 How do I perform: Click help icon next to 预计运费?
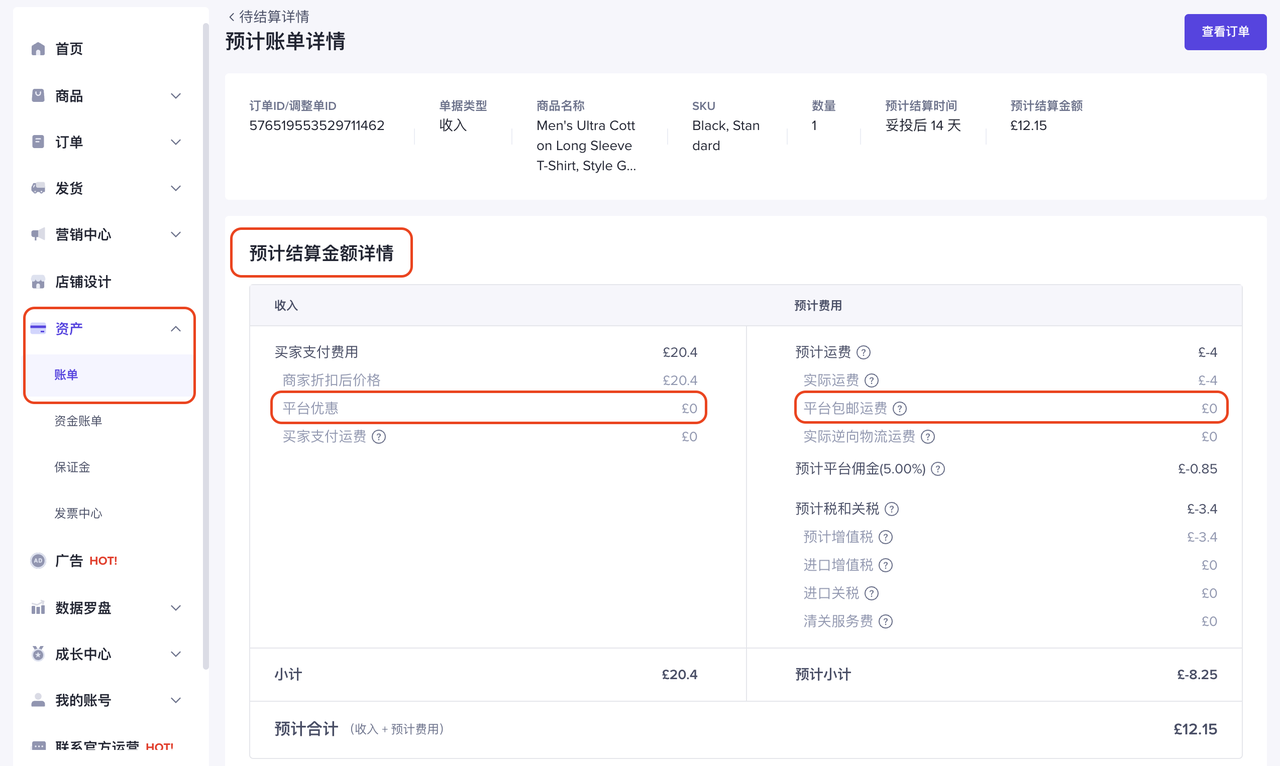click(x=864, y=353)
